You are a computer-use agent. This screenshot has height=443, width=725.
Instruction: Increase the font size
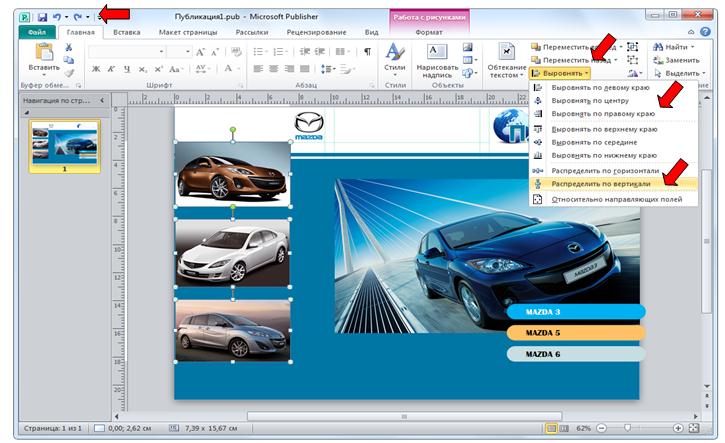point(200,52)
